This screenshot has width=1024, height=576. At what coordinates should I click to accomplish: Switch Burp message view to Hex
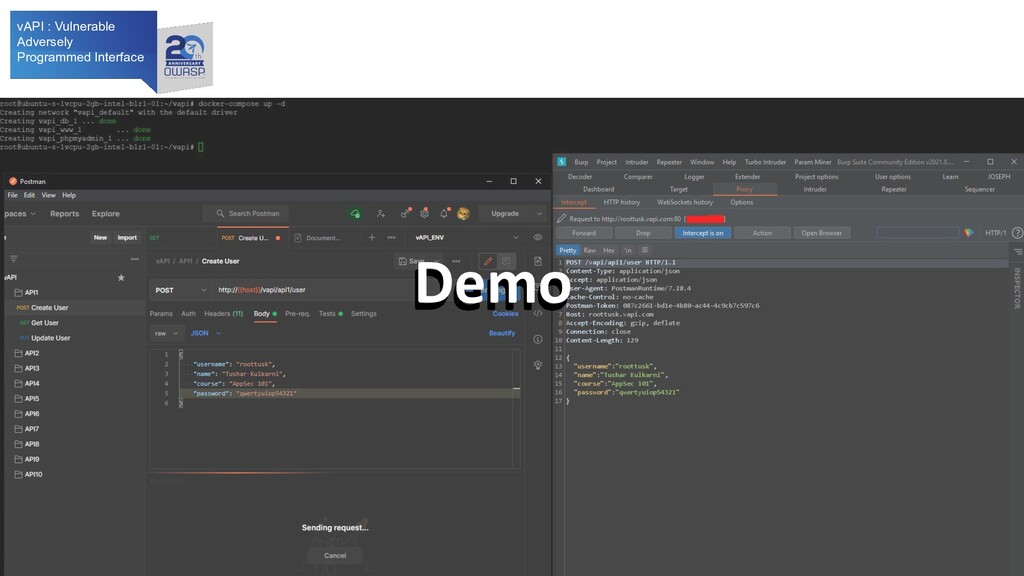tap(609, 250)
